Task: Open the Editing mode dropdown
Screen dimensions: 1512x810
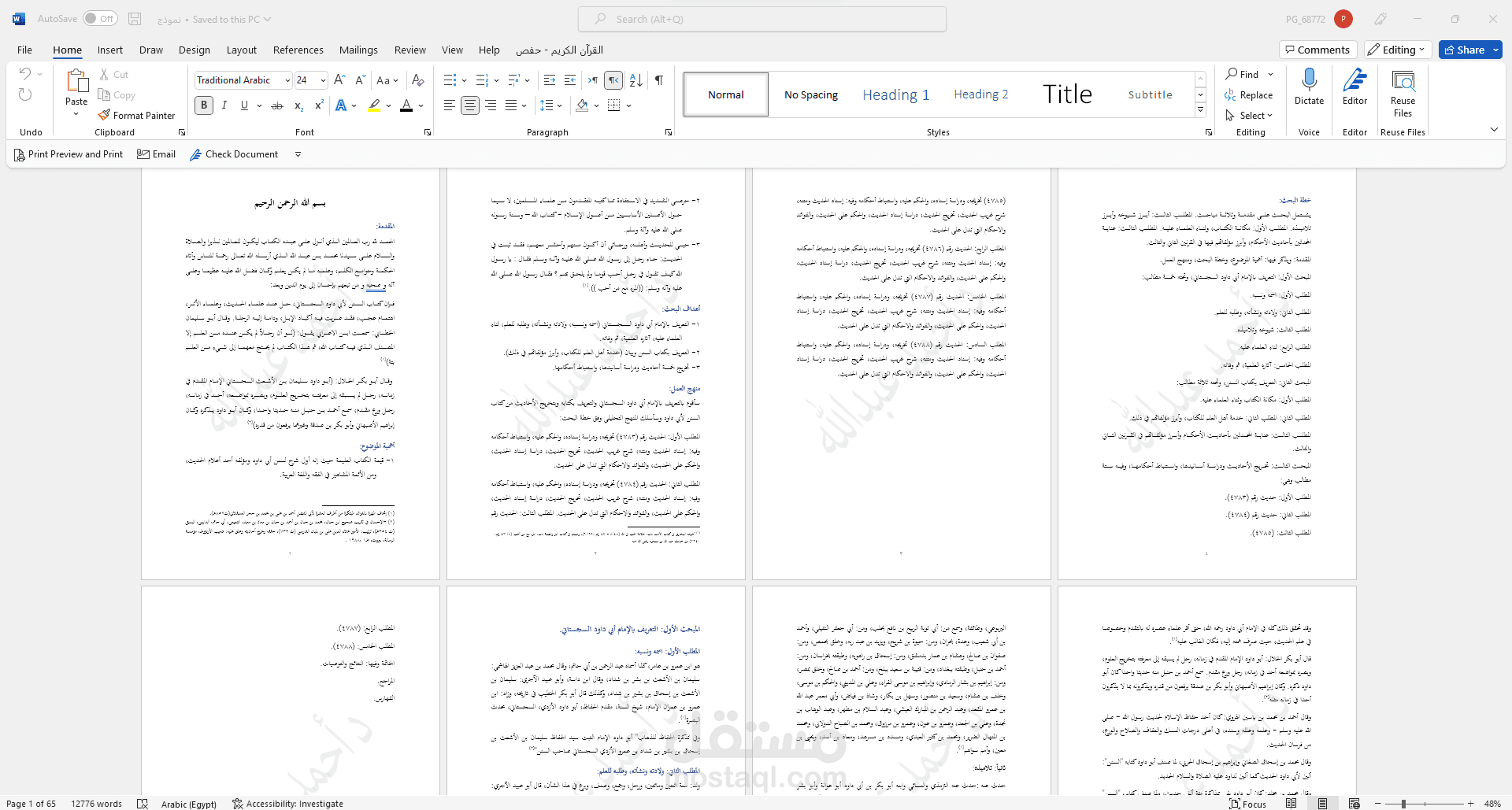Action: [x=1398, y=50]
